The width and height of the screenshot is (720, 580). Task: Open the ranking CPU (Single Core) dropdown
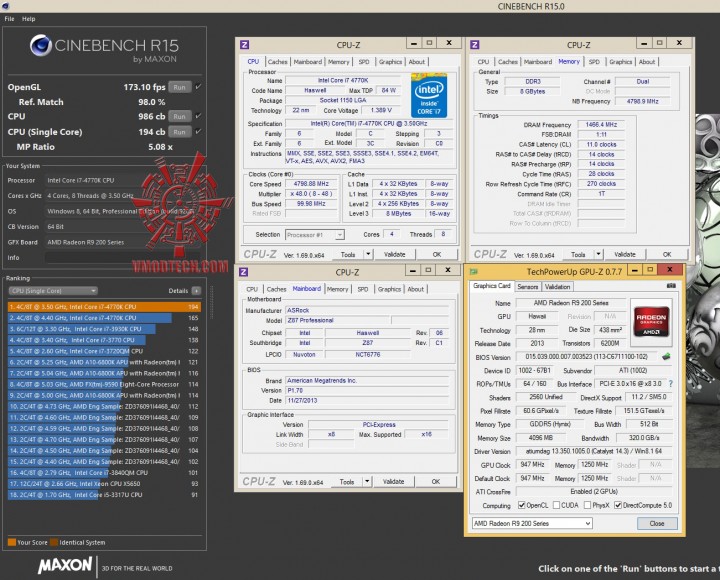(53, 291)
